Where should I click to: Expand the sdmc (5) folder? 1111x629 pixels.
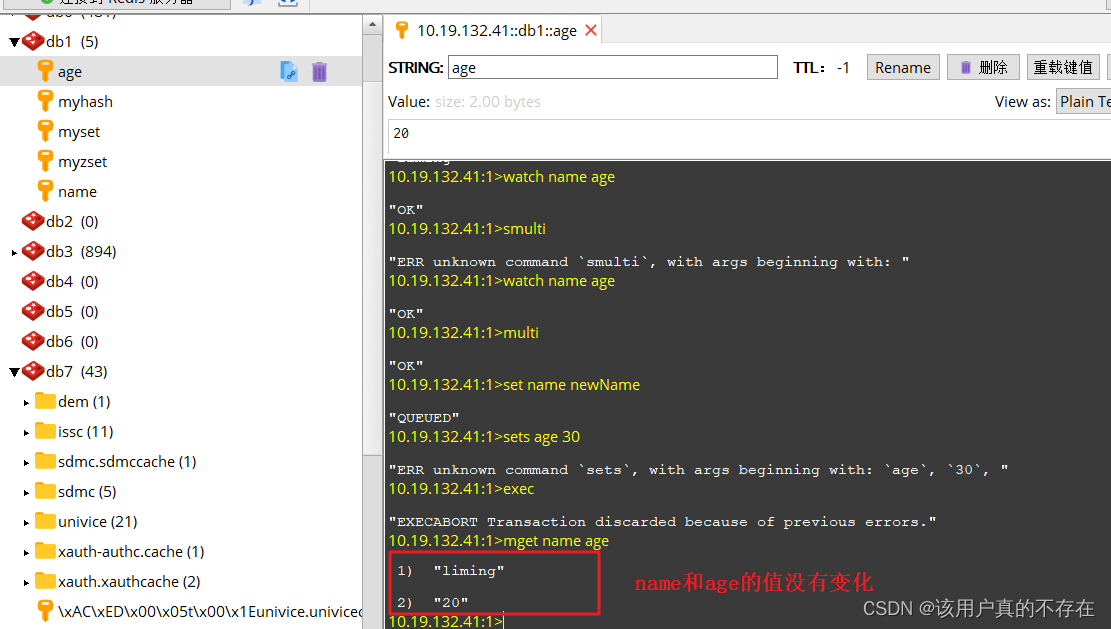(26, 492)
